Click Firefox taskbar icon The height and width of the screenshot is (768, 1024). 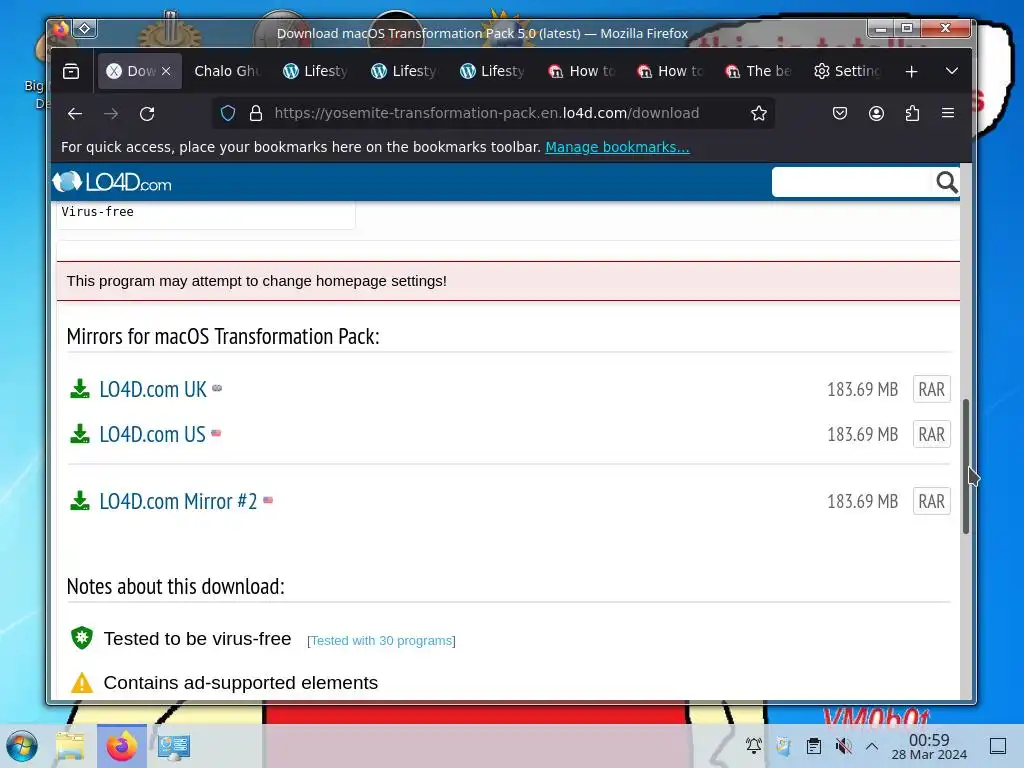(121, 746)
